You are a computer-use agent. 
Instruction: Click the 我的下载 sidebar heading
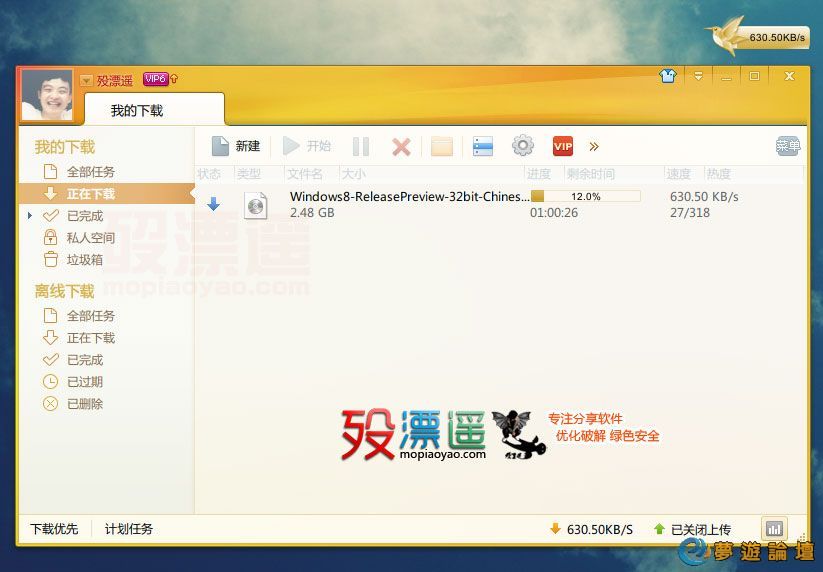click(65, 147)
